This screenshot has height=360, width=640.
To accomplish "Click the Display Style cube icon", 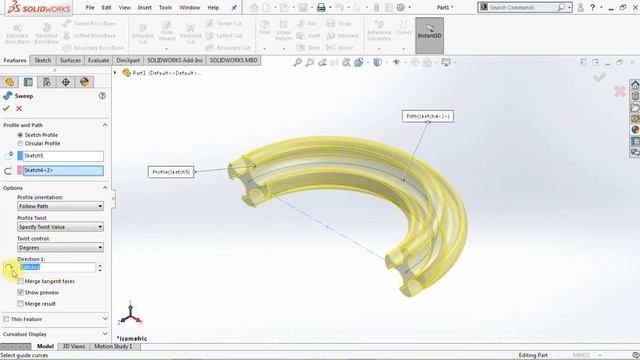I will (x=378, y=62).
